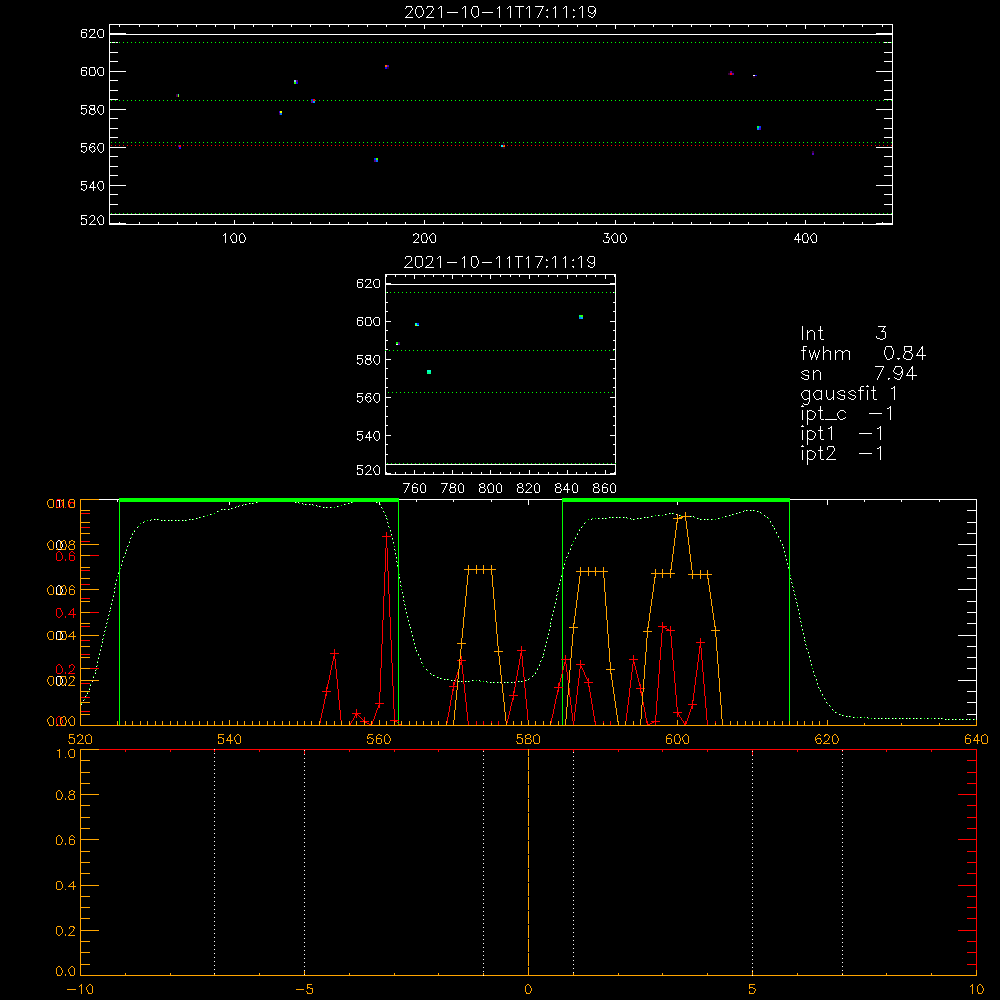
Task: Click x-axis label 200 on top plot
Action: 424,239
